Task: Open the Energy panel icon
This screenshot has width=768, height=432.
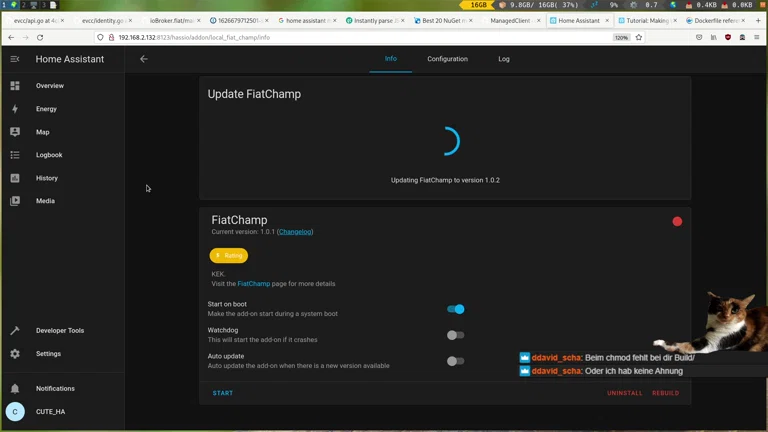Action: [x=15, y=109]
